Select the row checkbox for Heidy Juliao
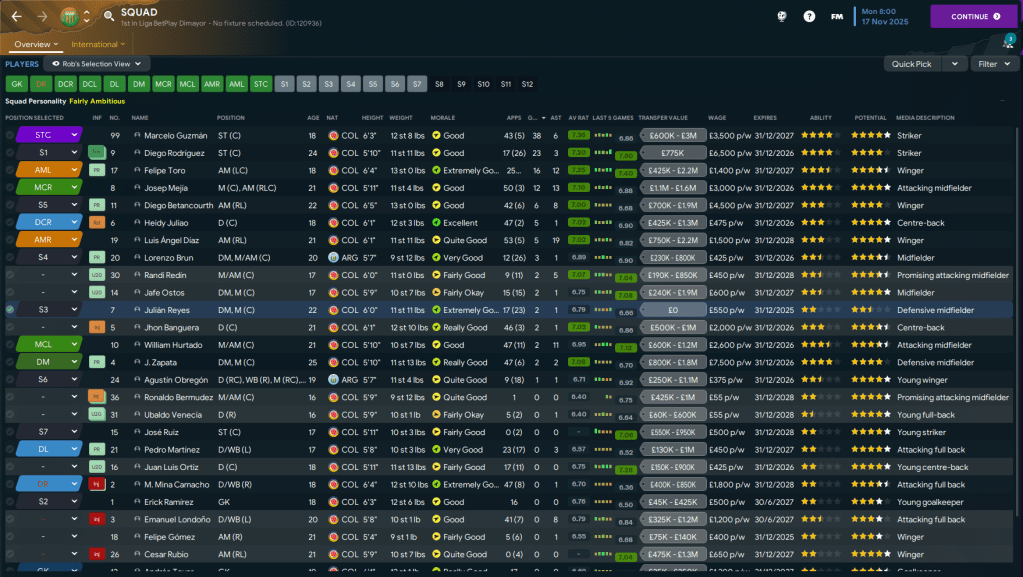The height and width of the screenshot is (577, 1023). coord(10,223)
